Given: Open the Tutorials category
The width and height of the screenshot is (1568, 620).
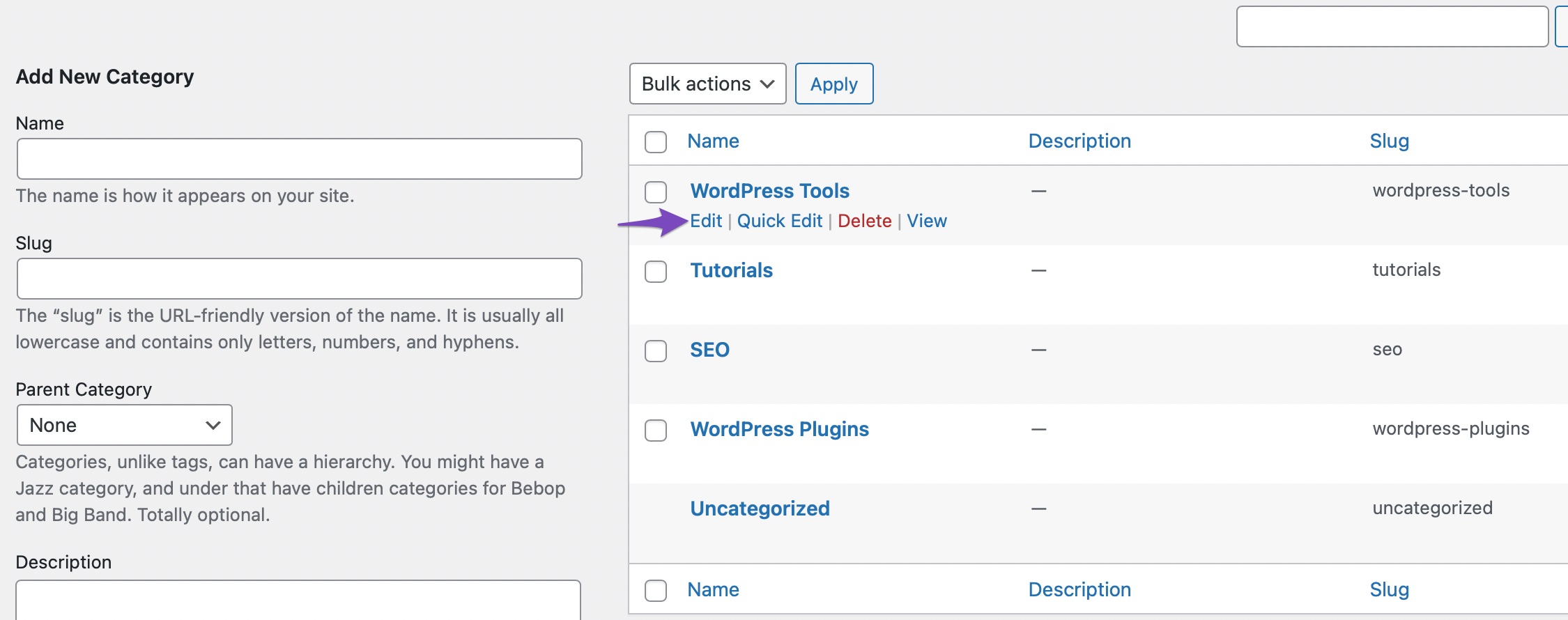Looking at the screenshot, I should [732, 270].
